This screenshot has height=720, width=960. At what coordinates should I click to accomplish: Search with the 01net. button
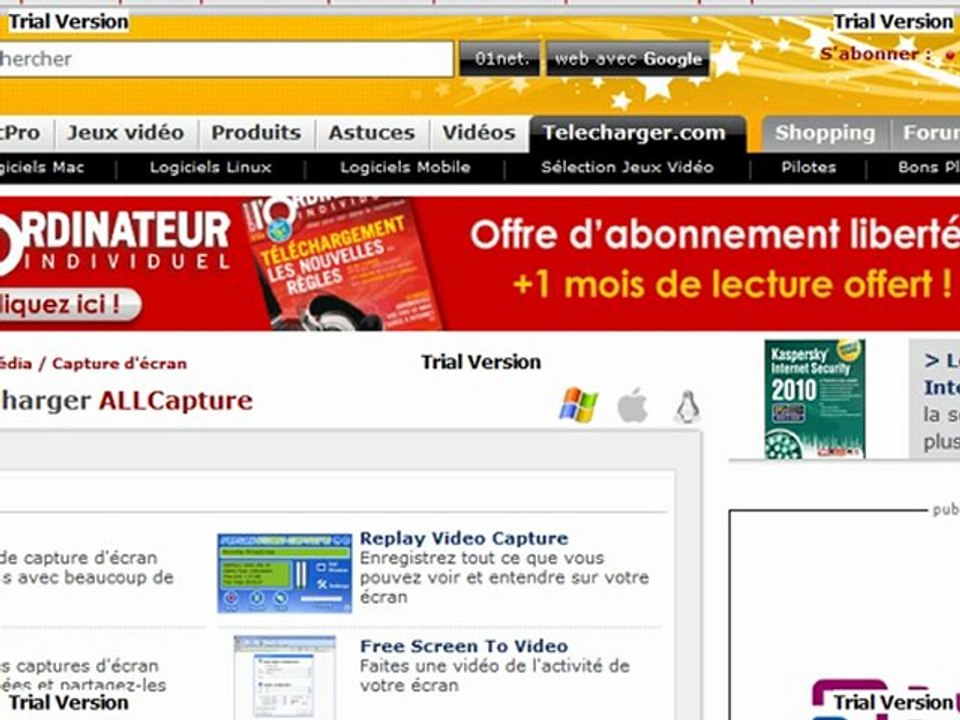click(x=500, y=59)
